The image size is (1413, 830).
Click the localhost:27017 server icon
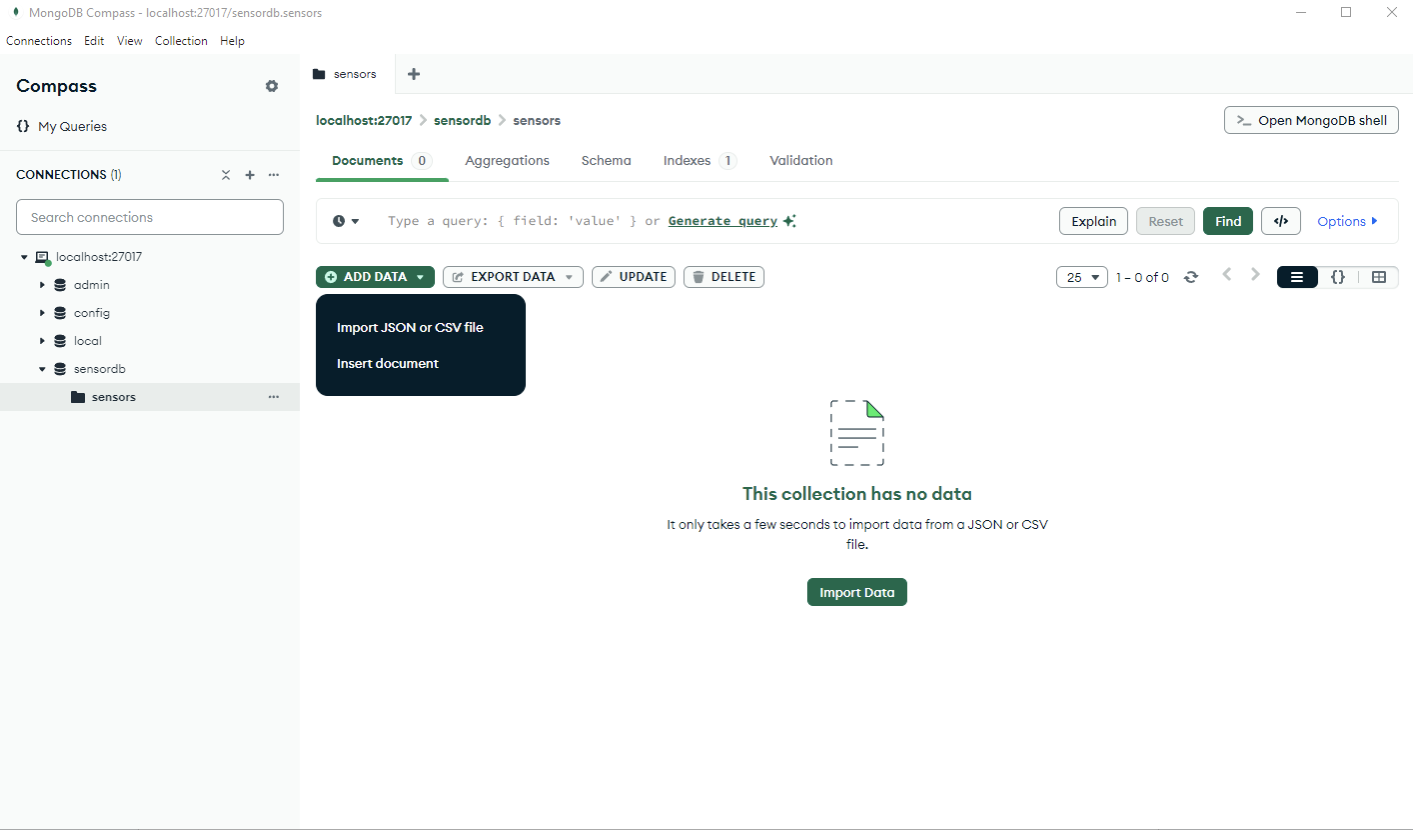[42, 257]
